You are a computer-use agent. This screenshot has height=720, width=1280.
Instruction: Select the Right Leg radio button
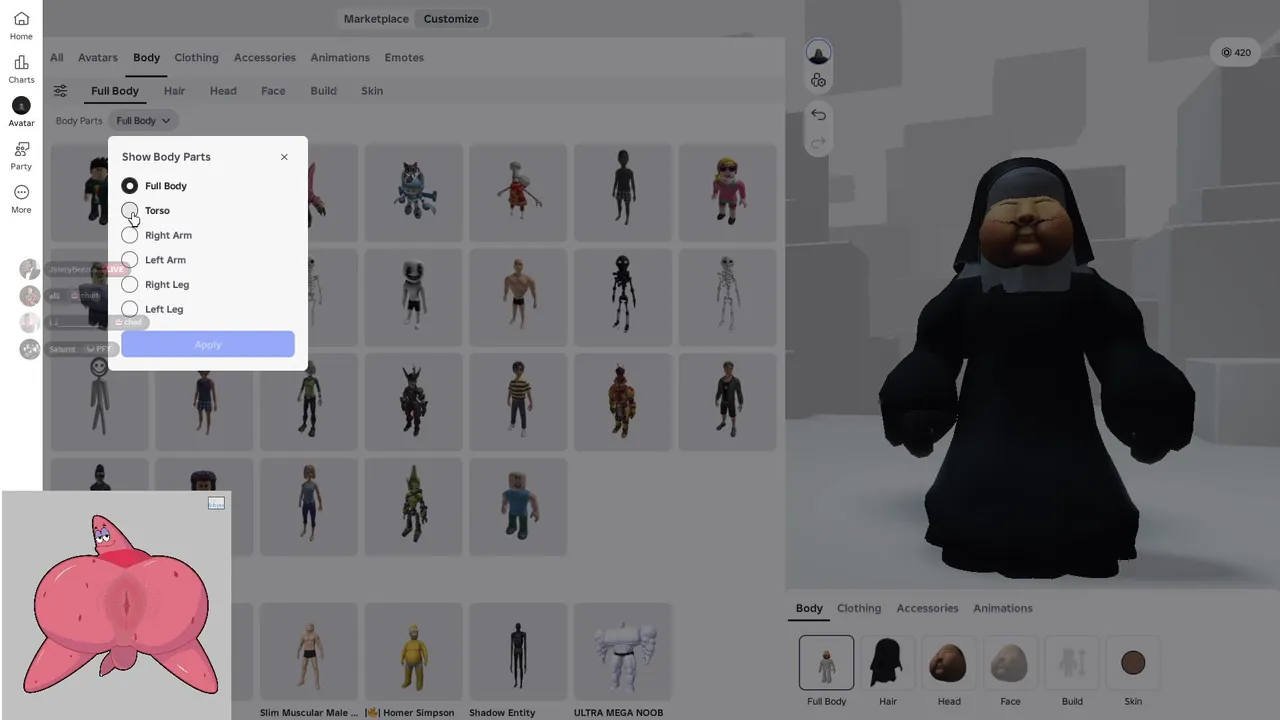pos(130,285)
